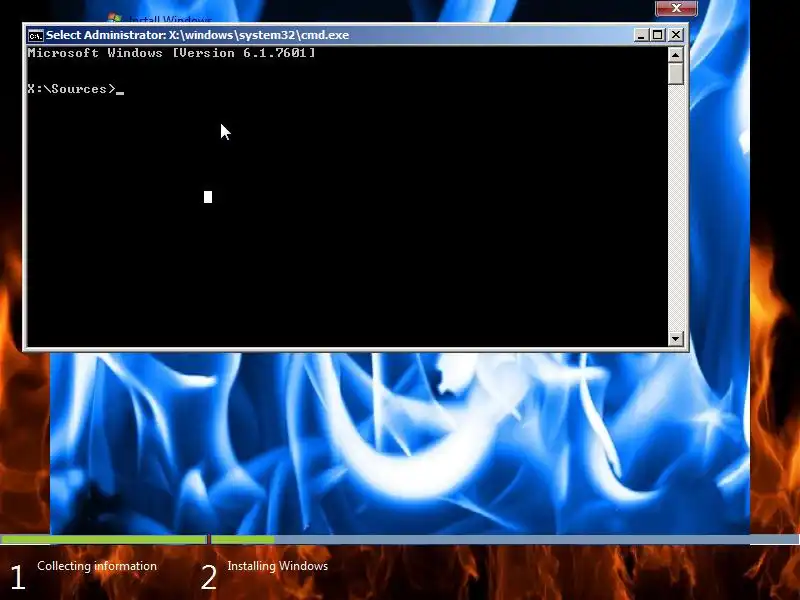This screenshot has width=800, height=600.
Task: Click the Collecting information step label
Action: 97,566
